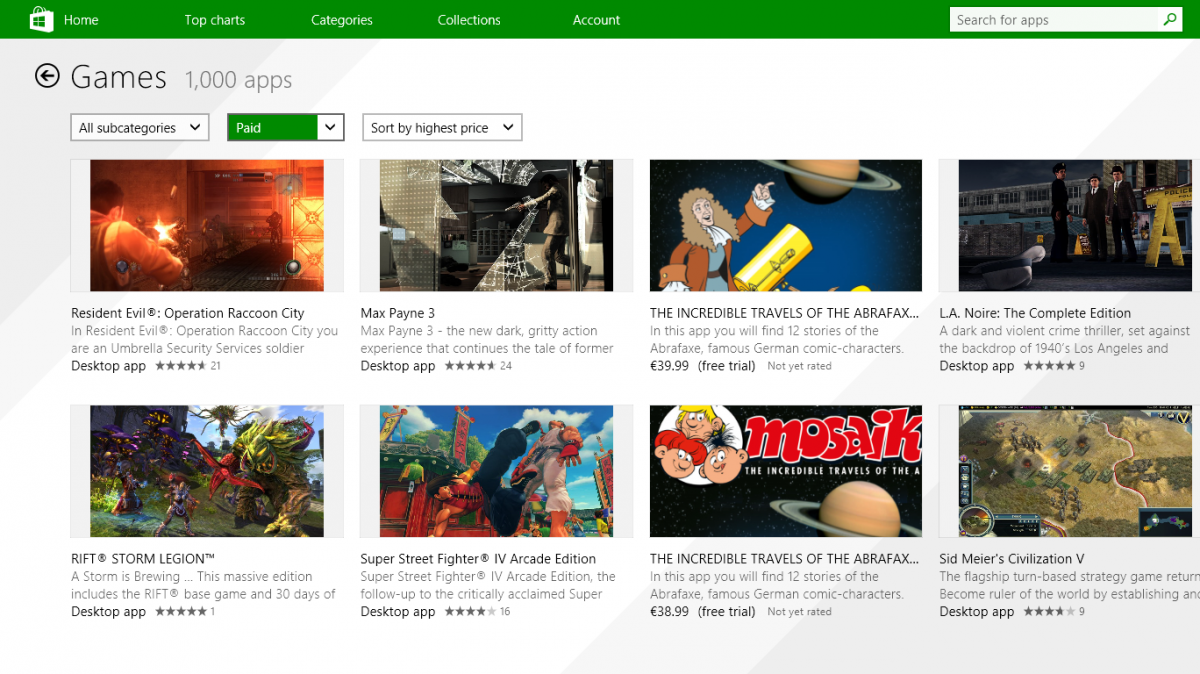Expand the Paid price filter dropdown
The height and width of the screenshot is (674, 1200).
tap(286, 127)
